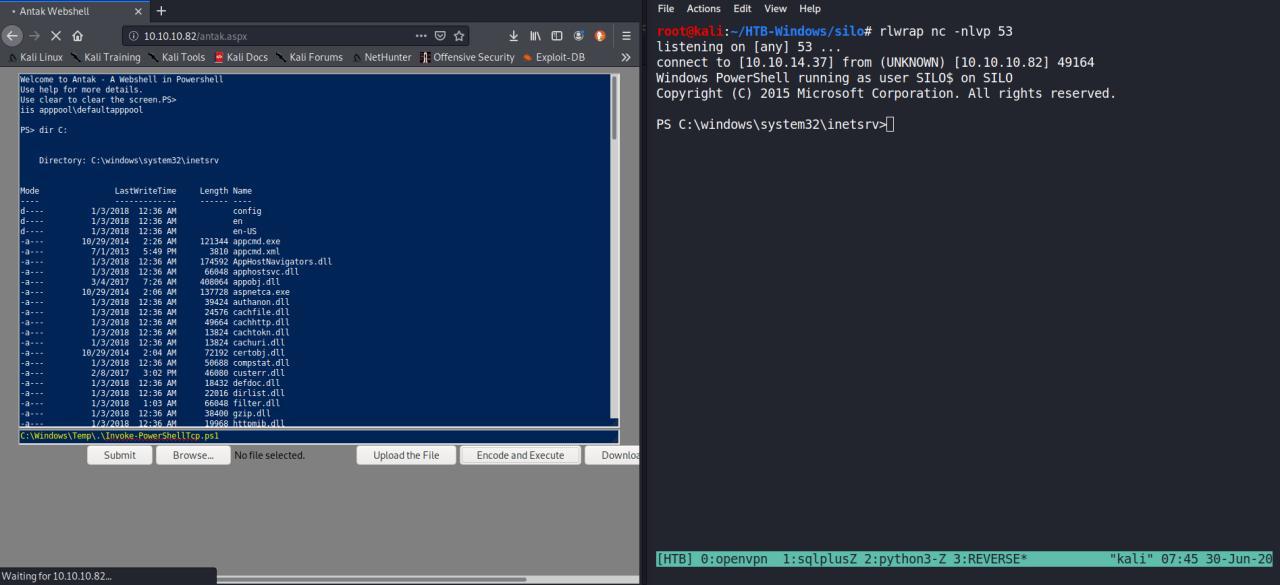Click 'Waiting for 10.10.10.82...' status text

point(57,576)
